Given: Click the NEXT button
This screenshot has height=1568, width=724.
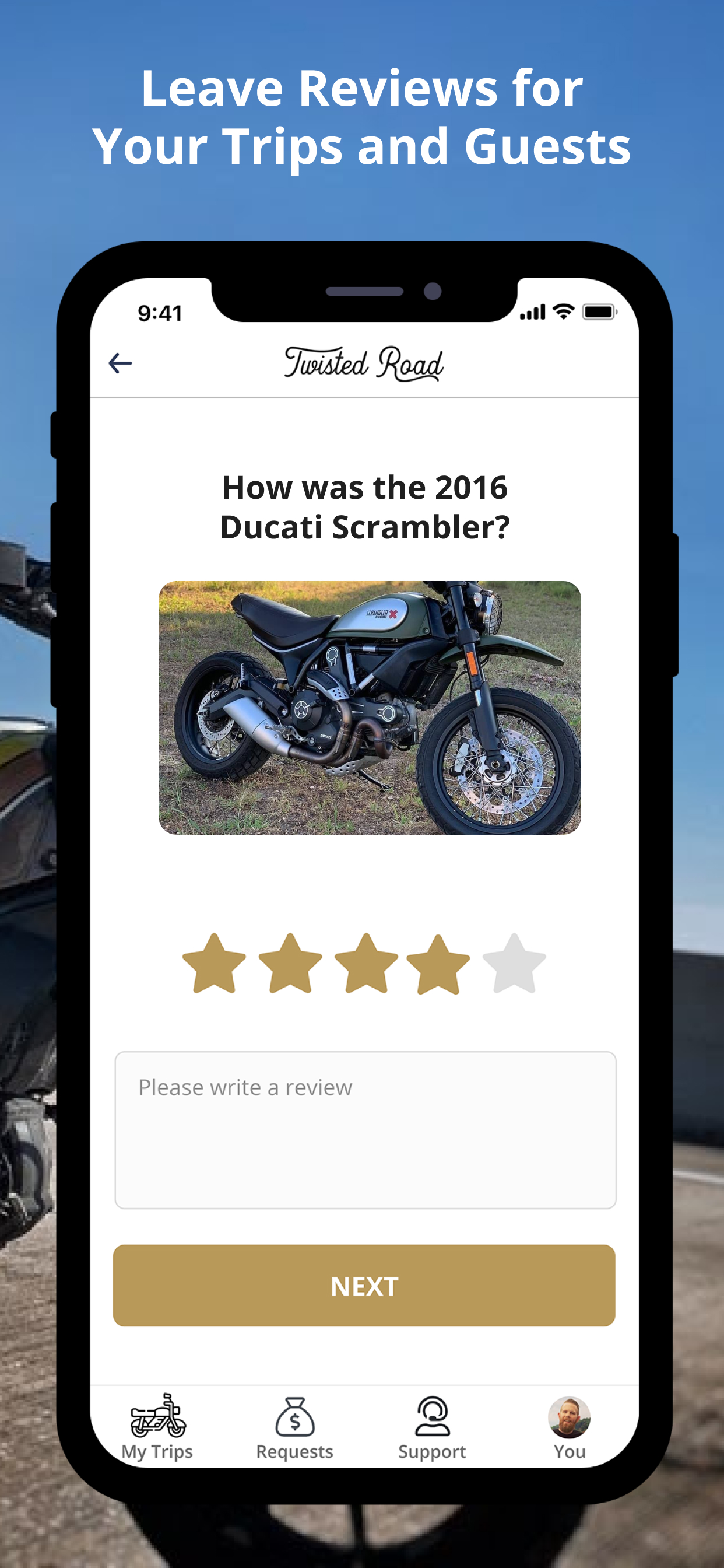Looking at the screenshot, I should (364, 1286).
